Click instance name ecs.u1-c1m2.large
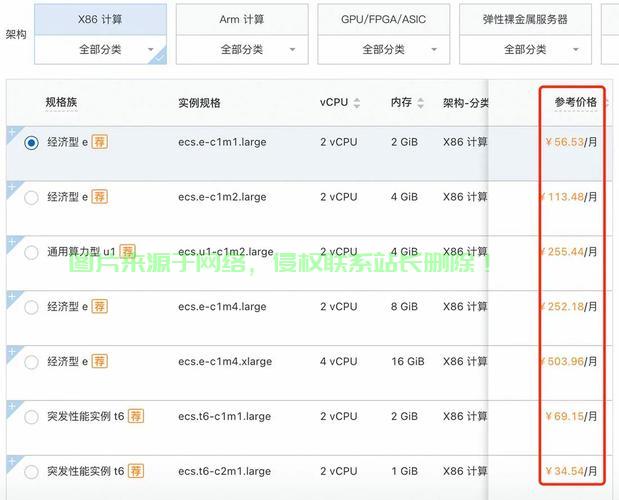This screenshot has width=619, height=500. (x=226, y=252)
